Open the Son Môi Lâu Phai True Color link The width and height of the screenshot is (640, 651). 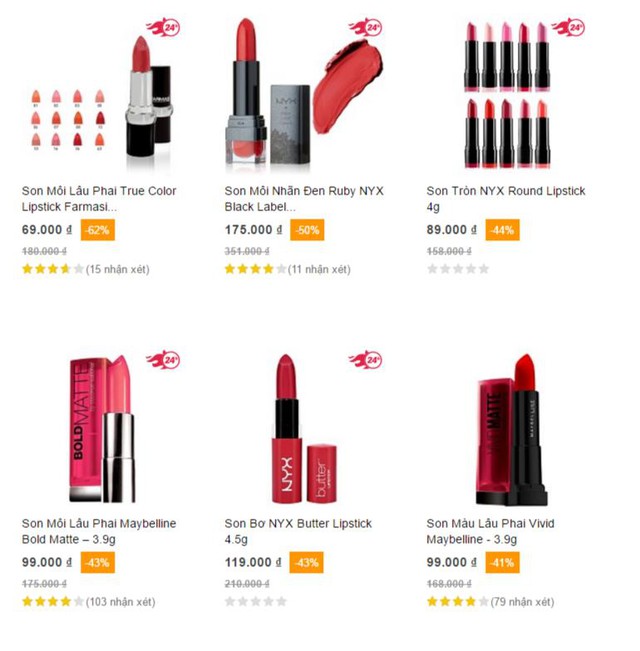tap(99, 199)
